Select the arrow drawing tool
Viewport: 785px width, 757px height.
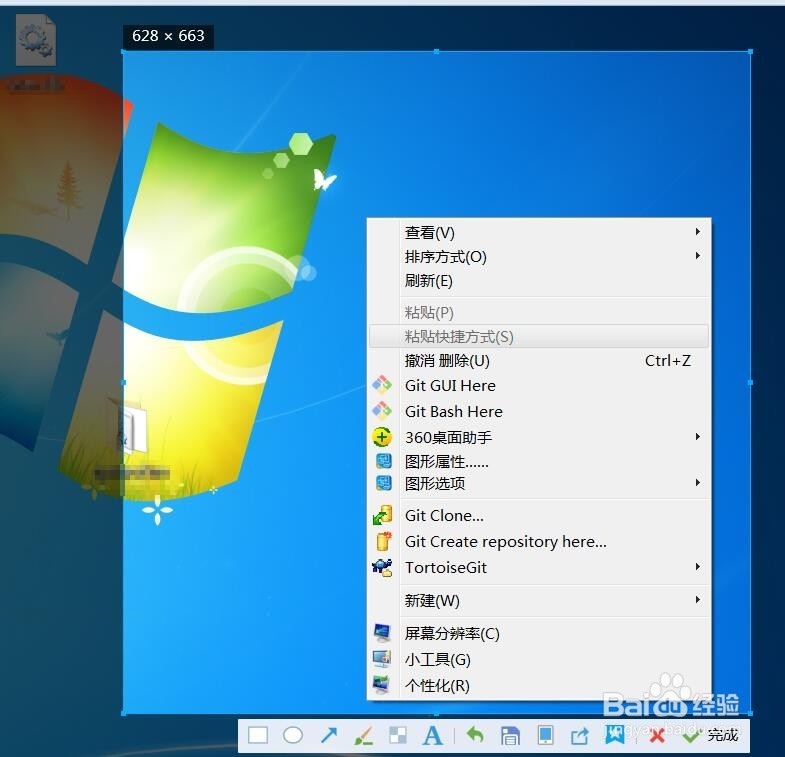(x=329, y=735)
